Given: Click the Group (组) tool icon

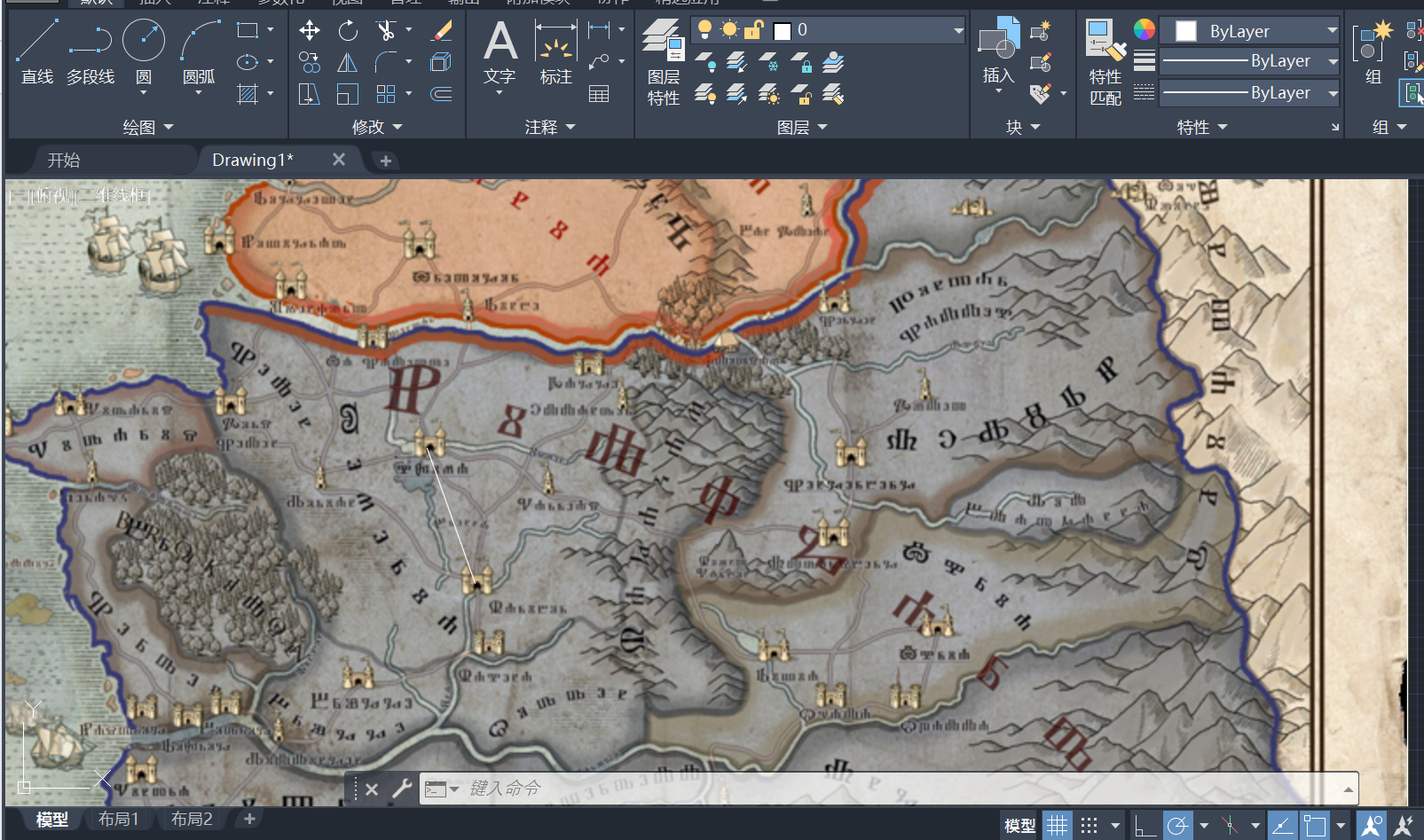Looking at the screenshot, I should [1373, 53].
